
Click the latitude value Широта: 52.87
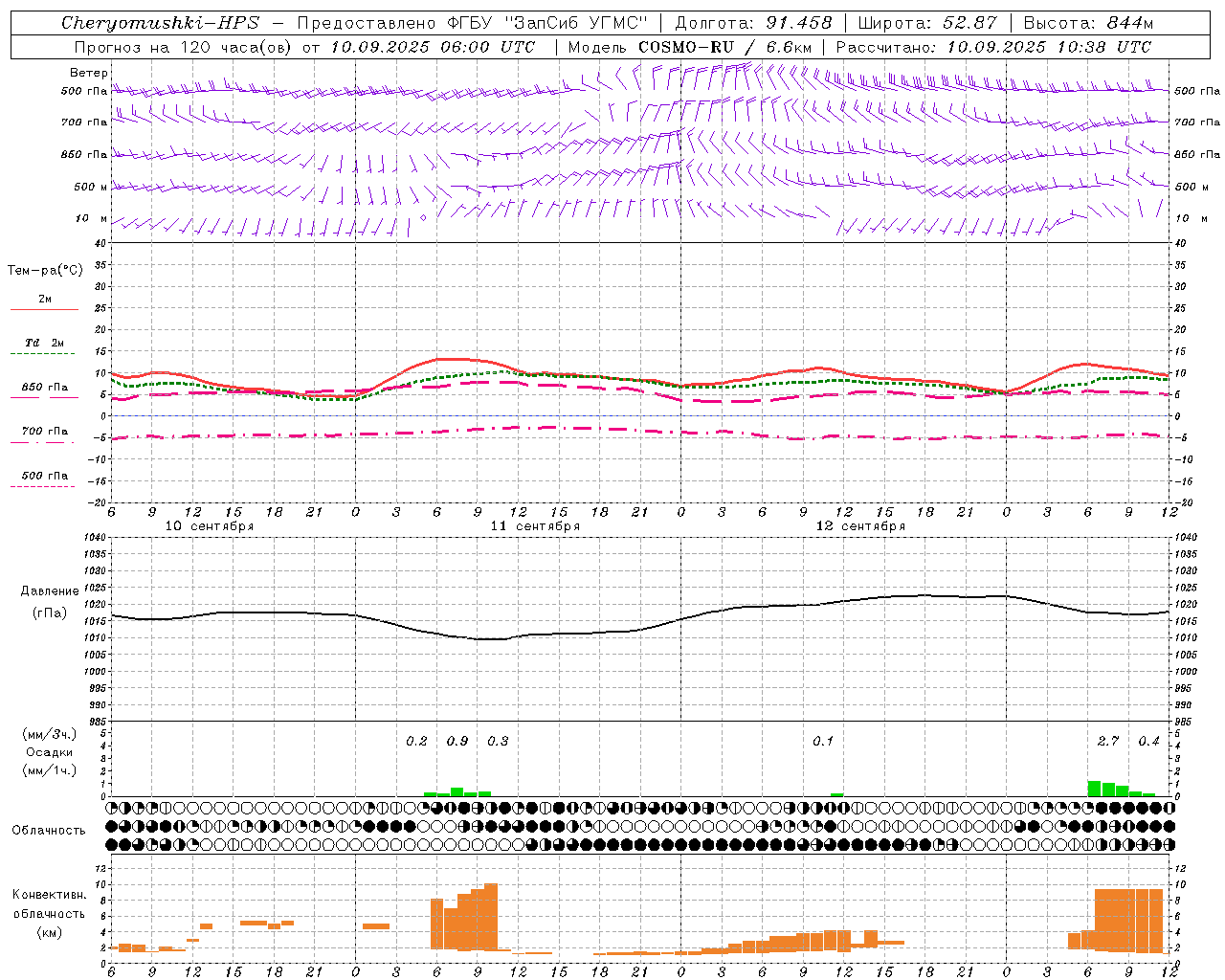click(x=928, y=23)
